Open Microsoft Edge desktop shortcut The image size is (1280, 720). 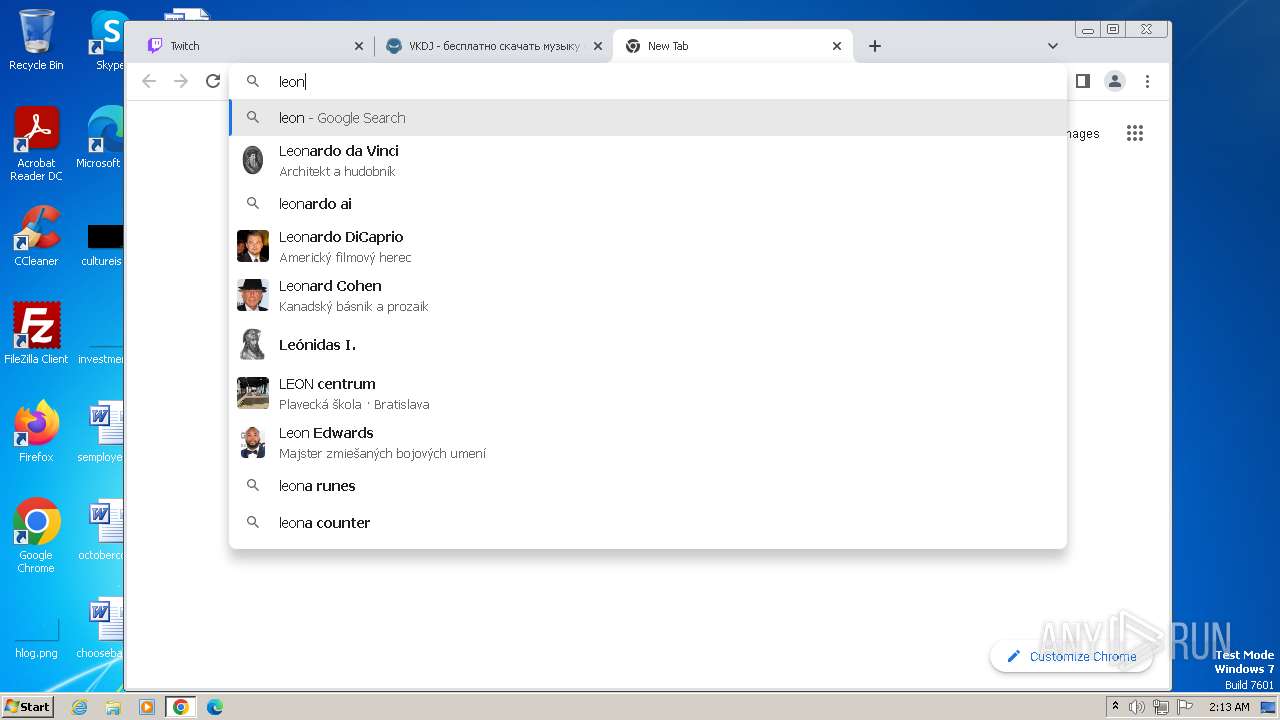(101, 138)
